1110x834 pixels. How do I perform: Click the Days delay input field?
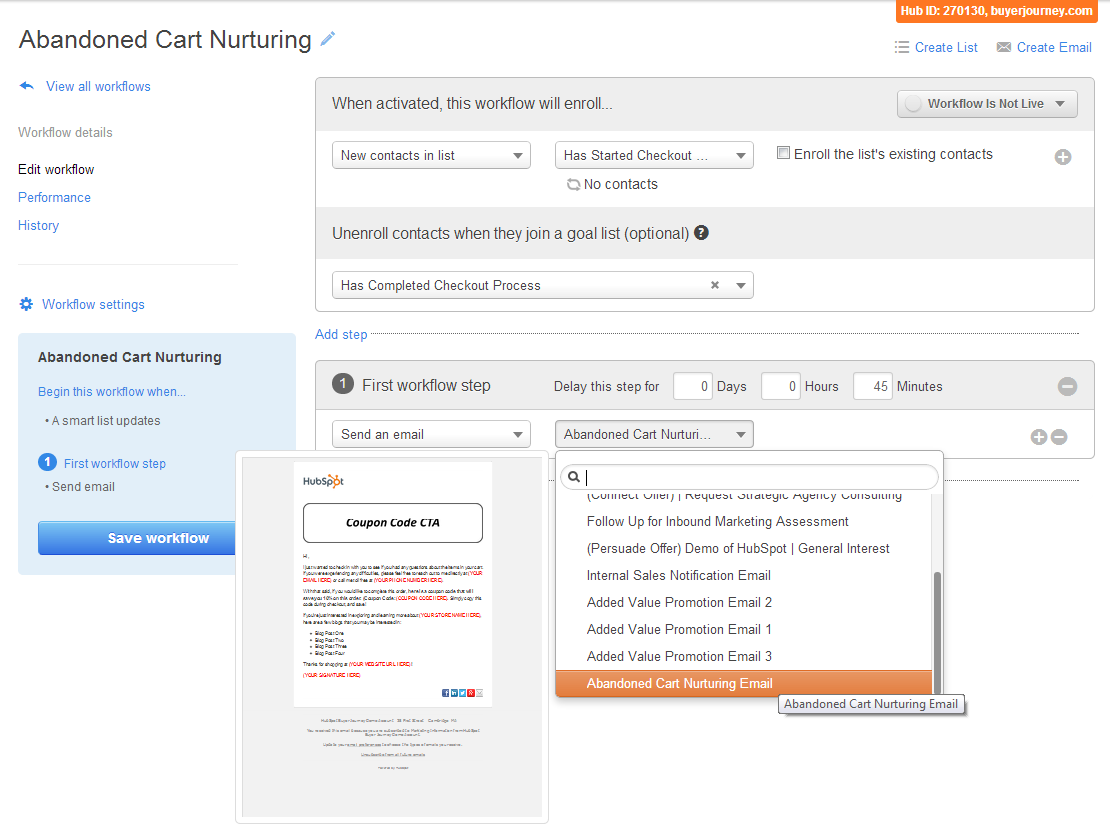(x=692, y=386)
